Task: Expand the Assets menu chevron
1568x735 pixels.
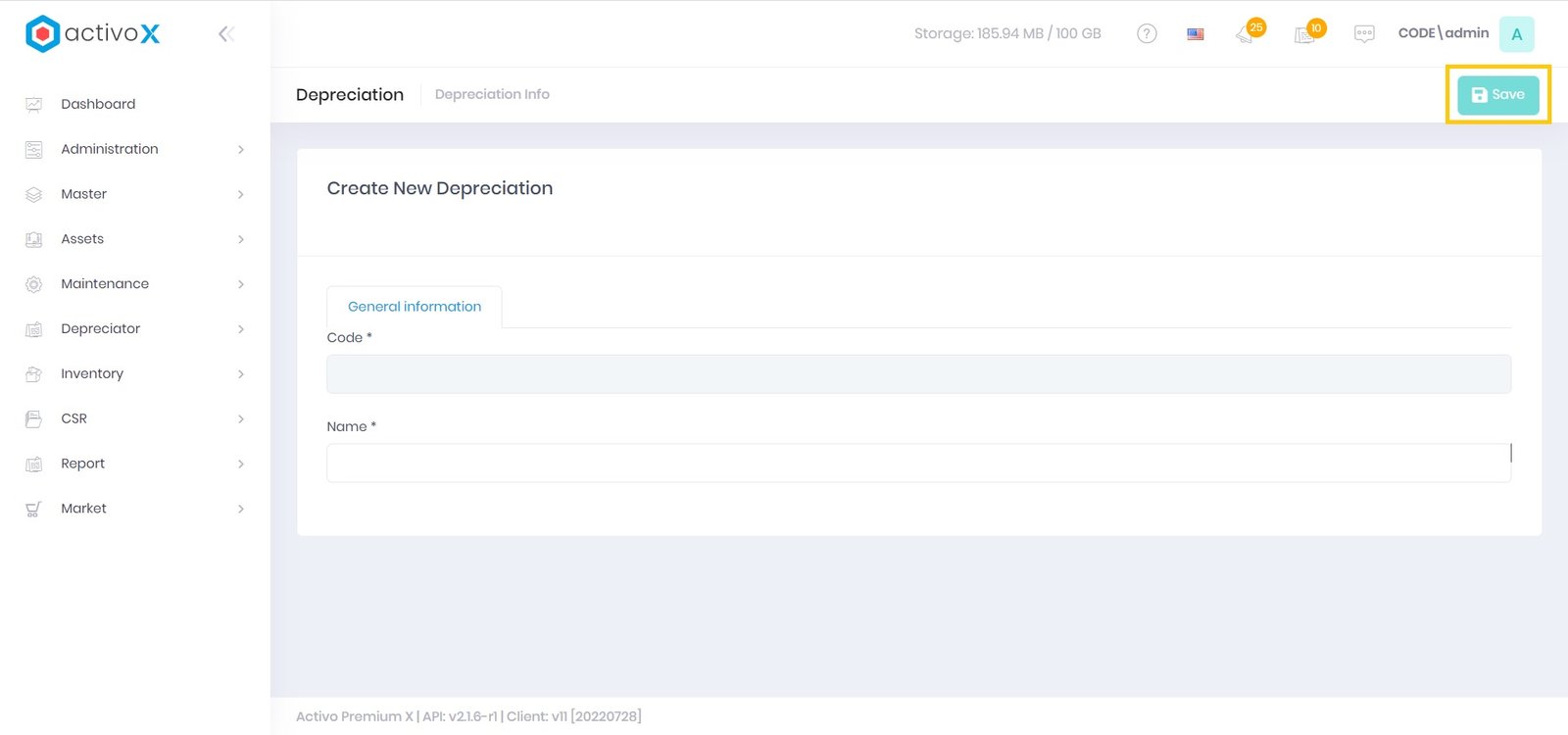Action: pos(241,239)
